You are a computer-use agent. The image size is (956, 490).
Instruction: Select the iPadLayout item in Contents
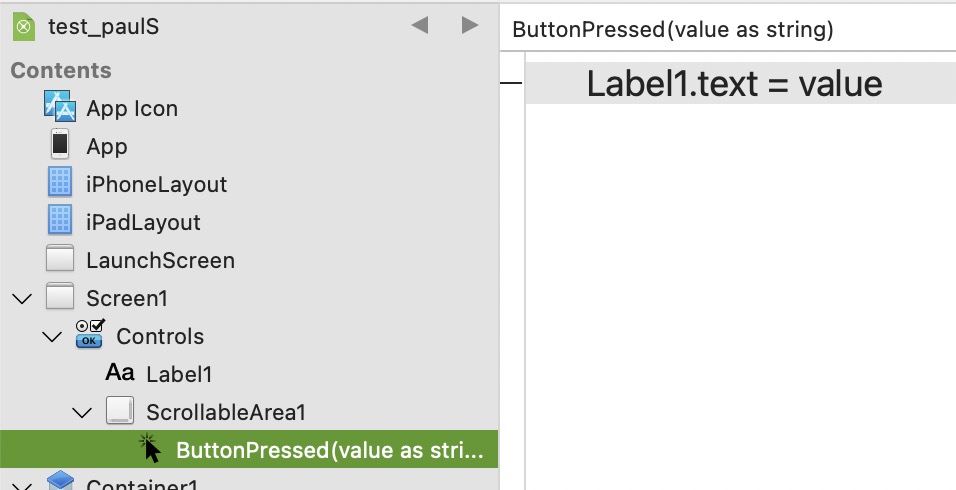click(143, 222)
